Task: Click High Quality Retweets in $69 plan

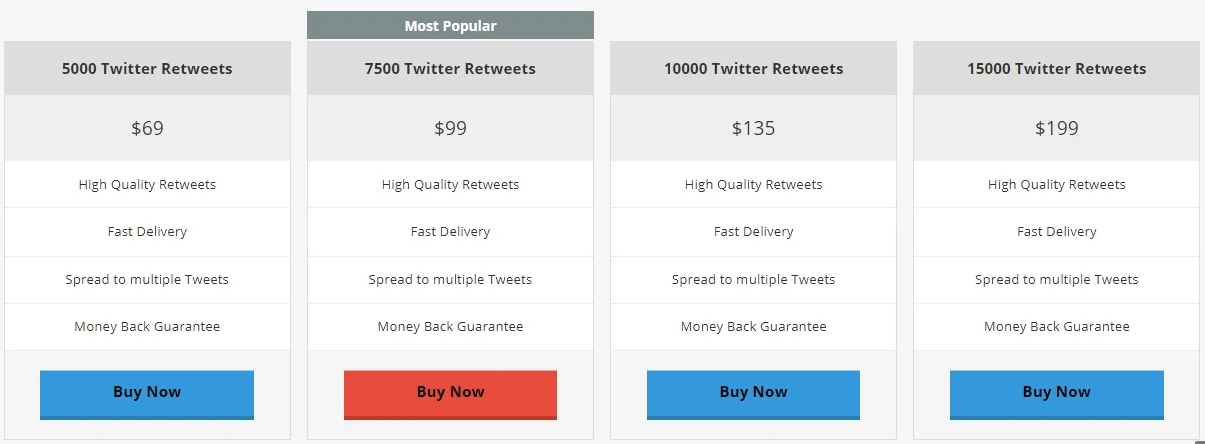Action: coord(147,185)
